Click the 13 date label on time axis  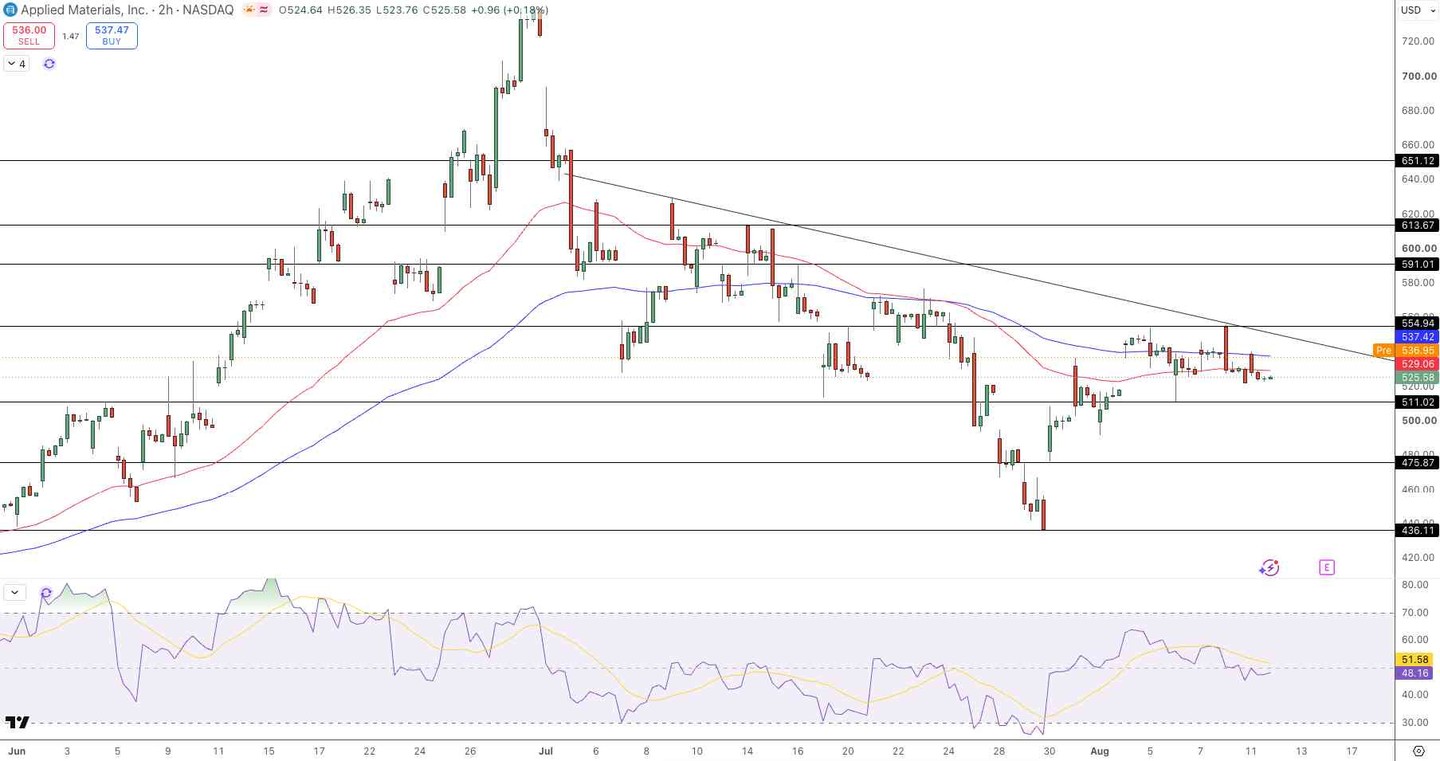click(x=1301, y=750)
